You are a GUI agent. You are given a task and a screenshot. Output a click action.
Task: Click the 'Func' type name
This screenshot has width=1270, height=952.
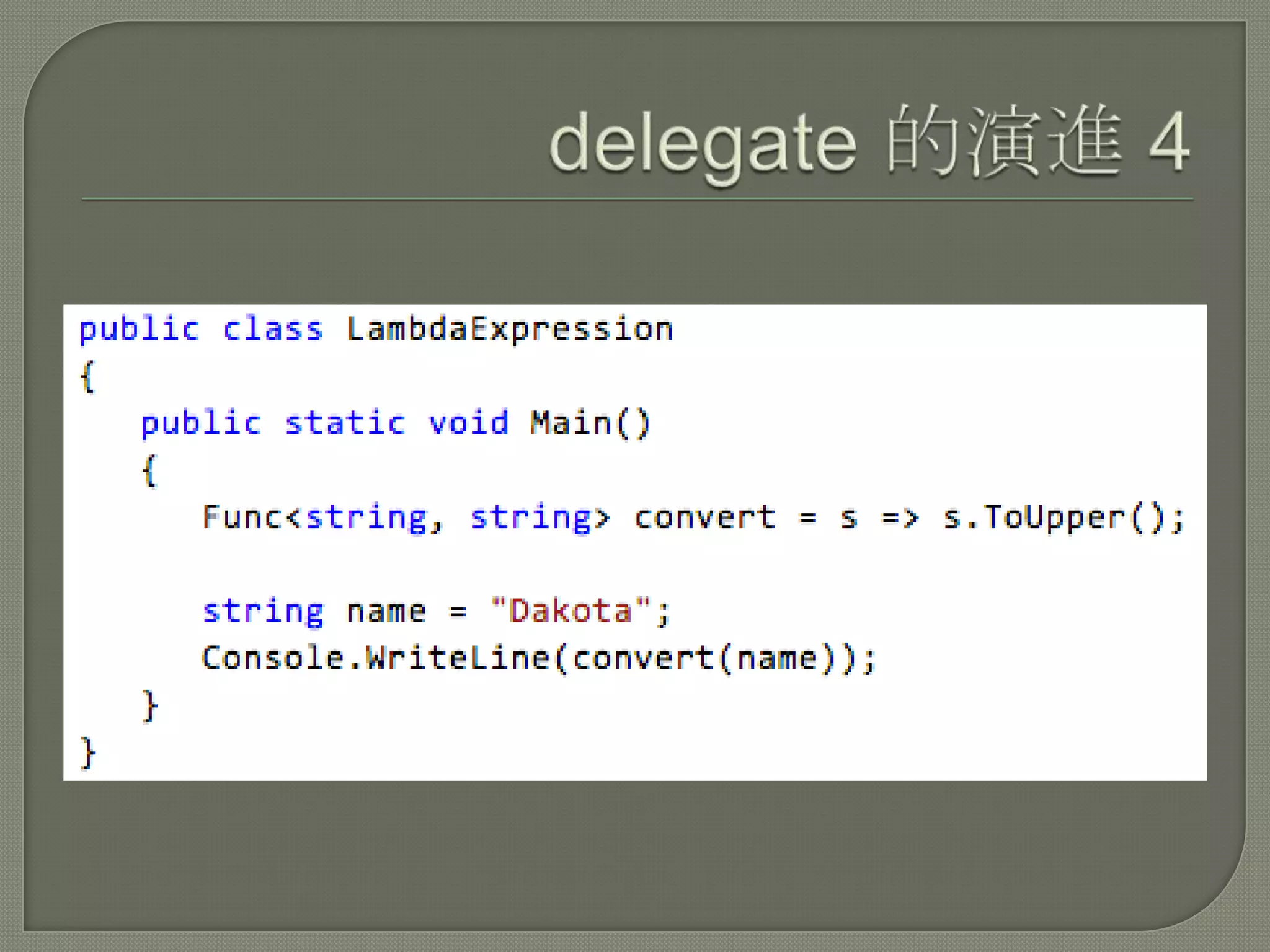(x=243, y=517)
